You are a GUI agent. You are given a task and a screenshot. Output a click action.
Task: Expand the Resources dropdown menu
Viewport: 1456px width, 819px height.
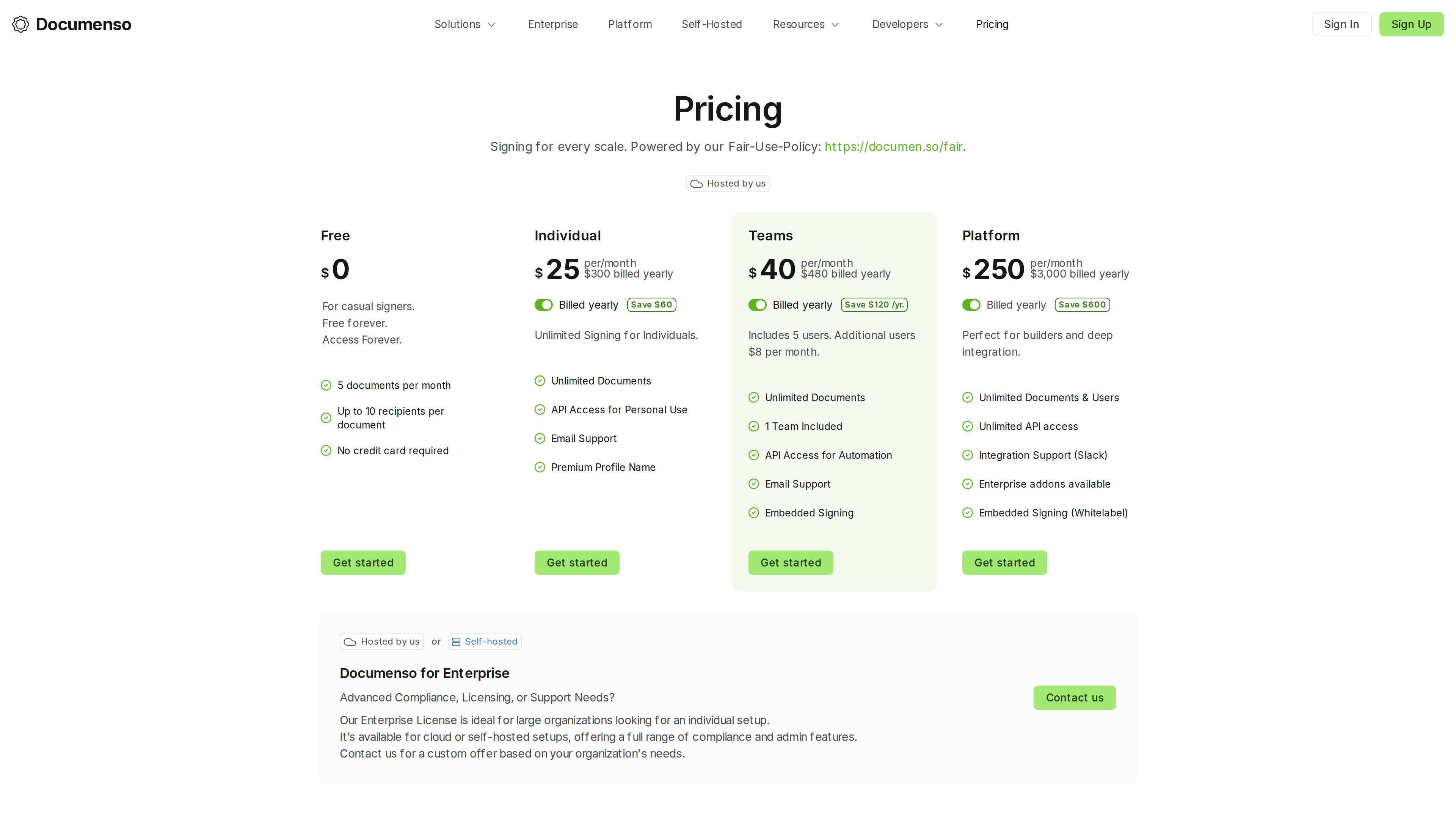coord(806,24)
